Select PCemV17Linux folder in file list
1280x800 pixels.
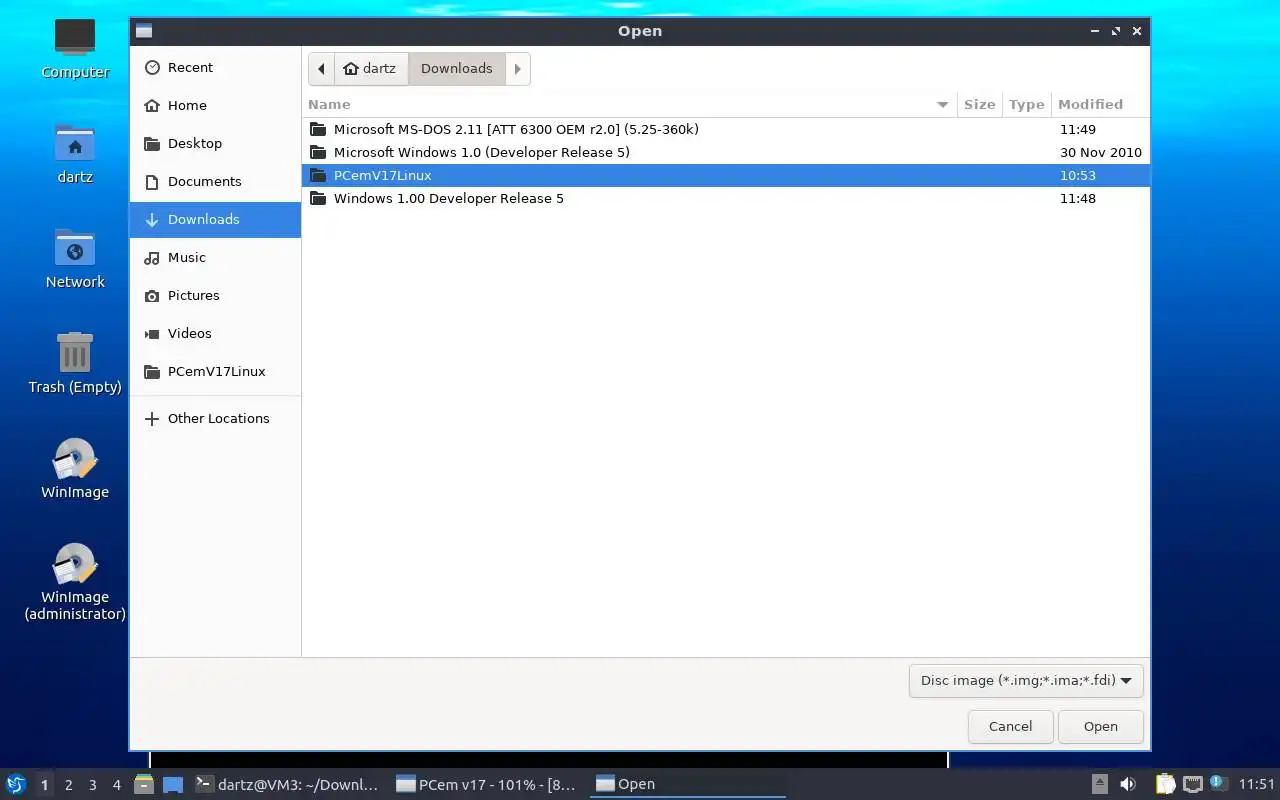(726, 175)
